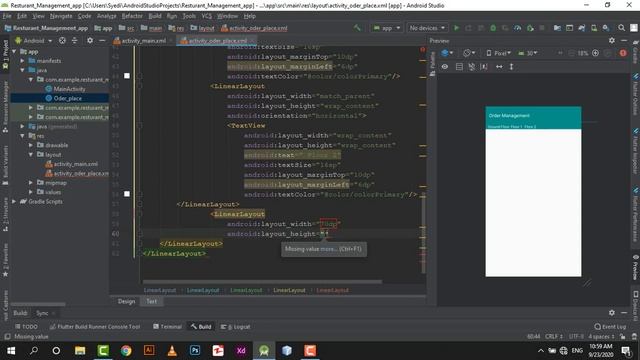The height and width of the screenshot is (360, 640).
Task: Click the horizontal expand arrows in preview toolbar
Action: pyautogui.click(x=499, y=67)
